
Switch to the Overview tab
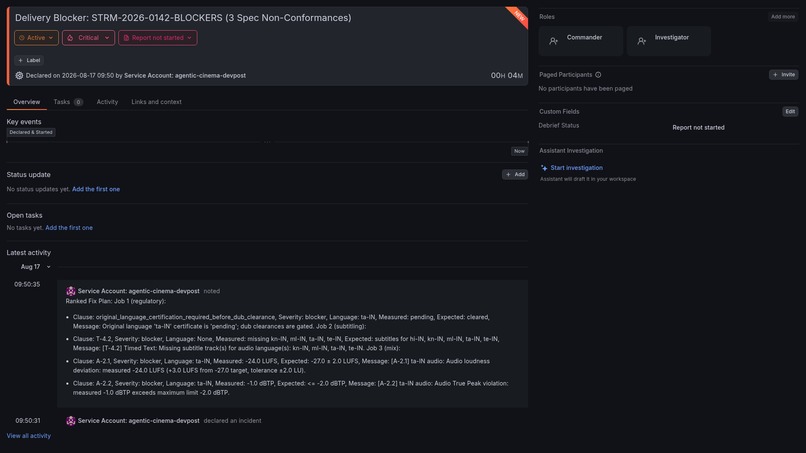(x=27, y=102)
